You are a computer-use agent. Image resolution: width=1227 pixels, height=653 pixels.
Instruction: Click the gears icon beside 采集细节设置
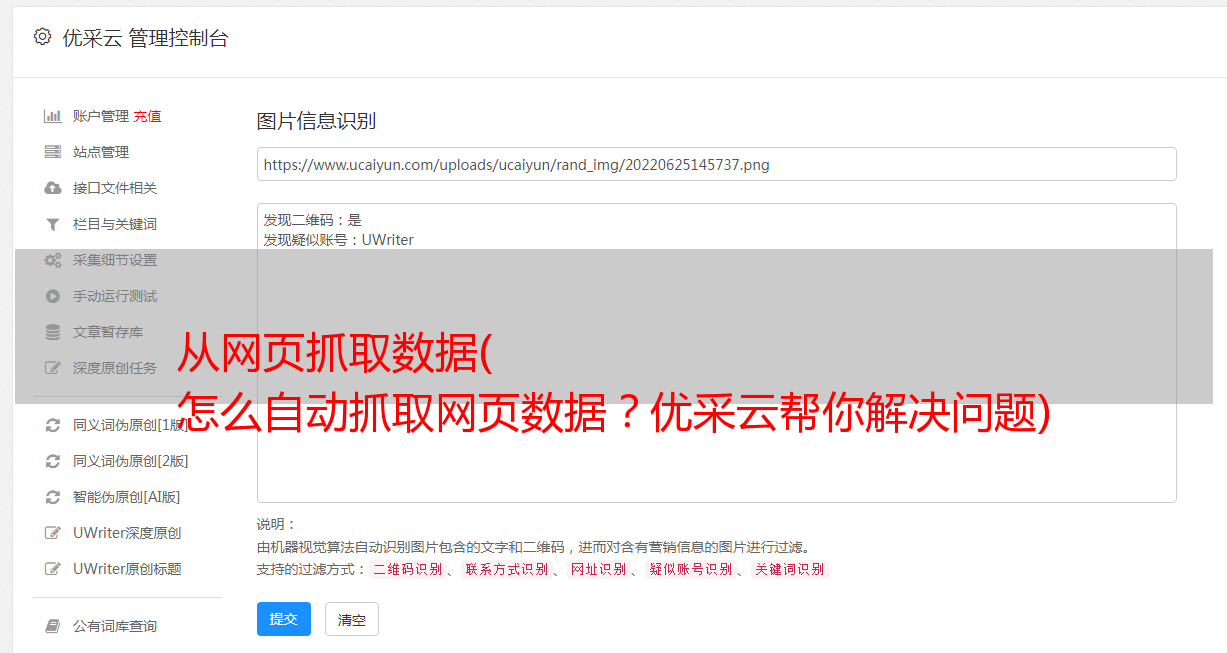click(x=53, y=260)
